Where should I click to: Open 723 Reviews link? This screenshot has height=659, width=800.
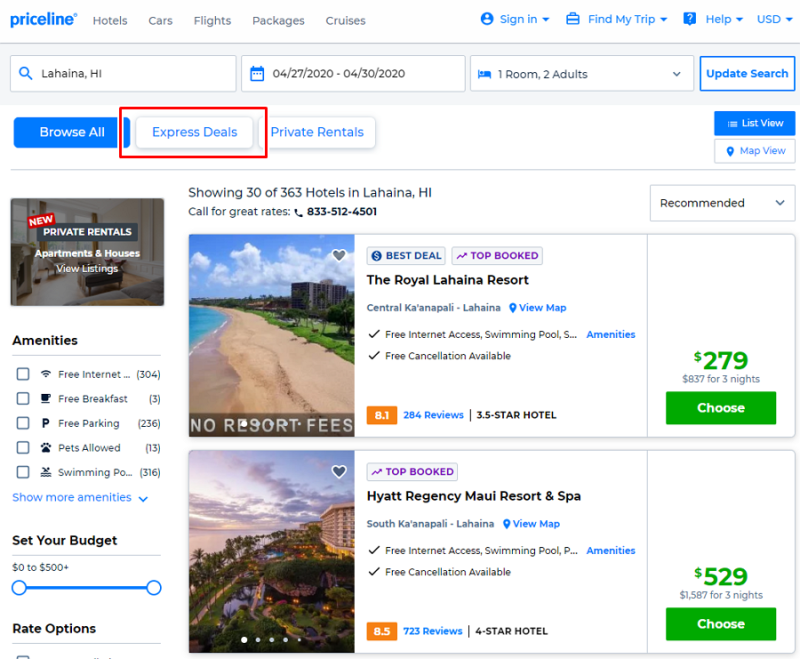pyautogui.click(x=433, y=631)
